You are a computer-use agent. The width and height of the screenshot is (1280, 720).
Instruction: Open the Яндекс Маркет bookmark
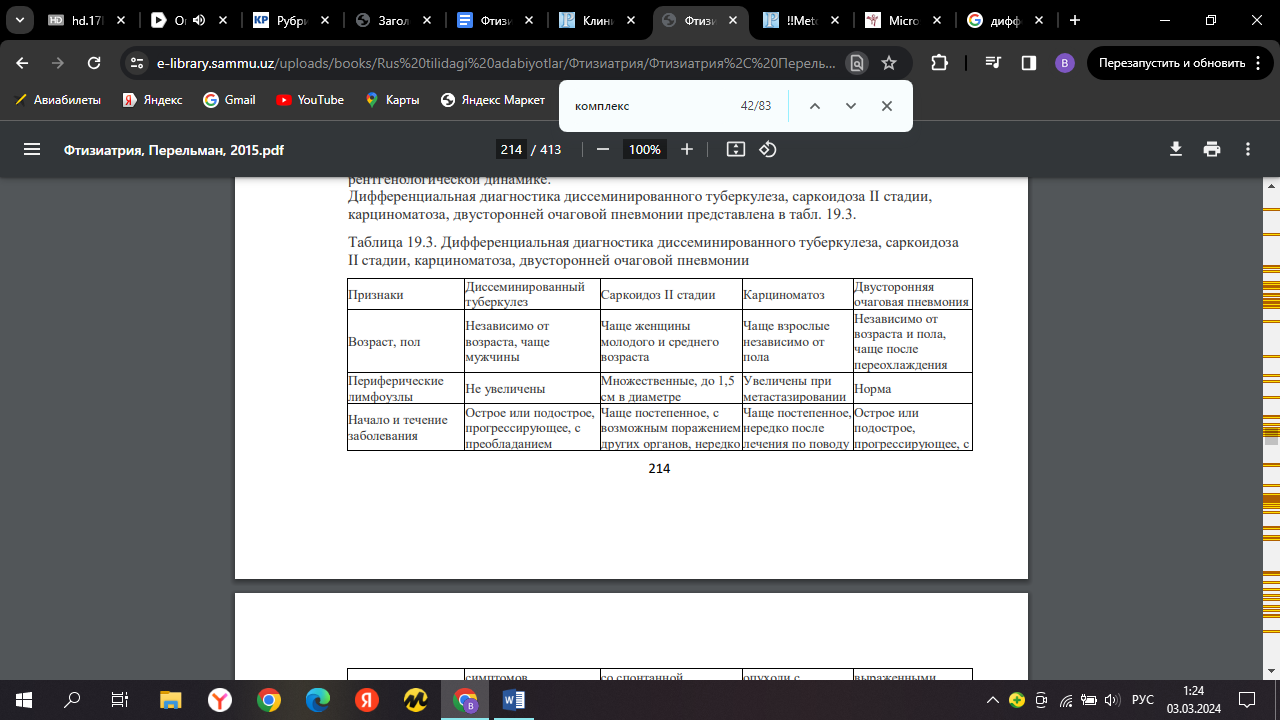coord(494,100)
